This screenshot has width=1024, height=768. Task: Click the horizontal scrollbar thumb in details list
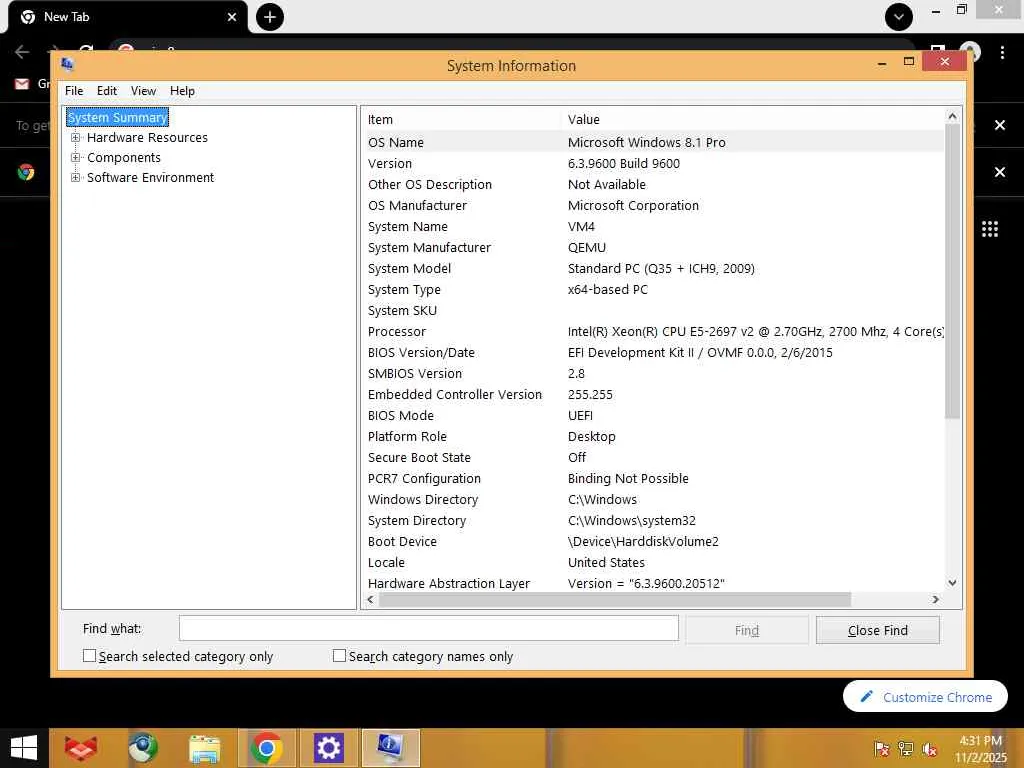[615, 600]
